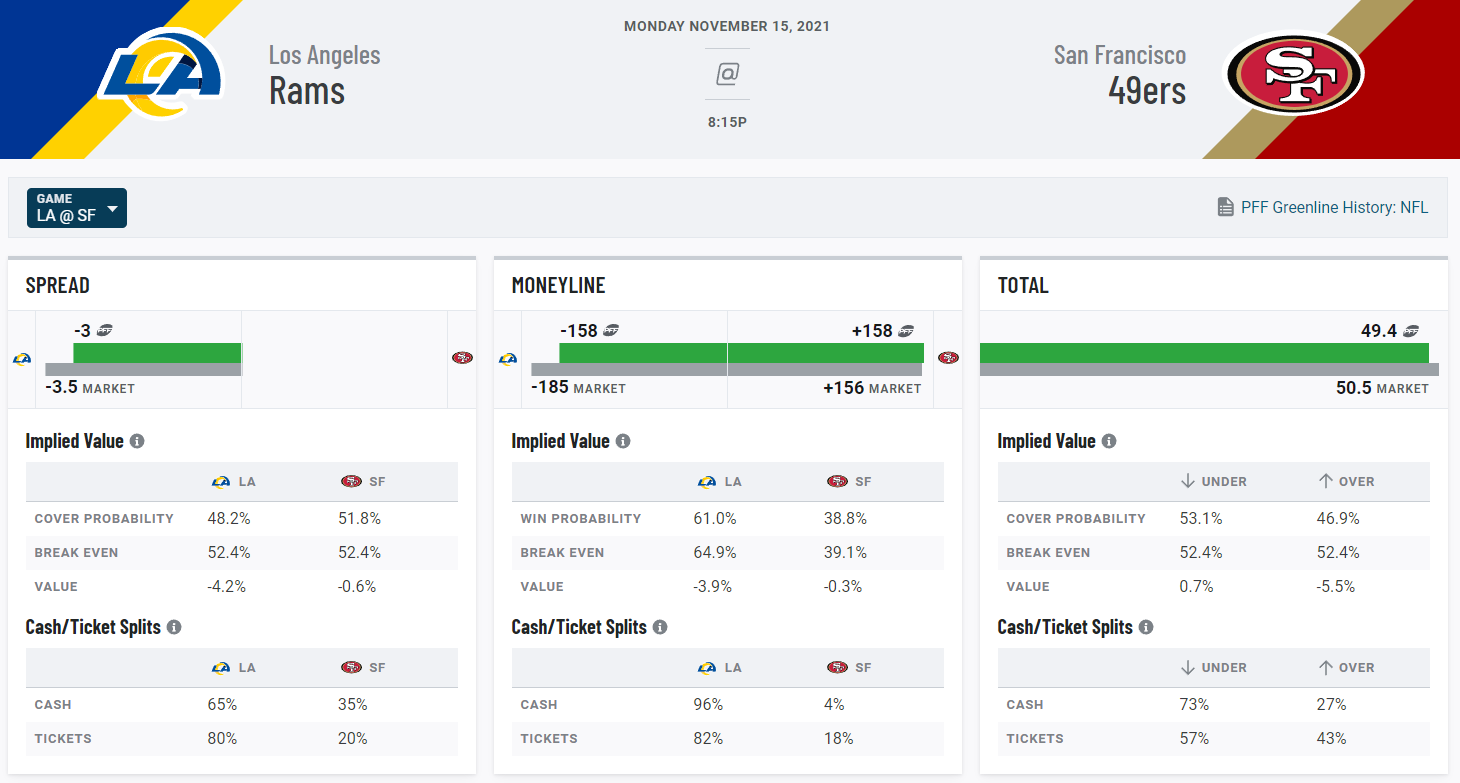This screenshot has width=1460, height=783.
Task: Click UNDER header in Total Implied Value
Action: (1213, 481)
